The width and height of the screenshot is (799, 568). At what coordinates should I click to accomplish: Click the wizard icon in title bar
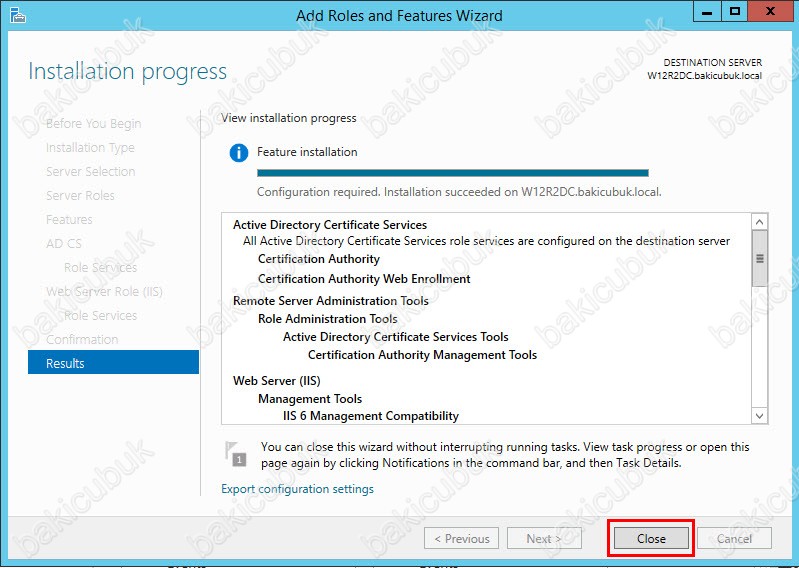(x=18, y=15)
